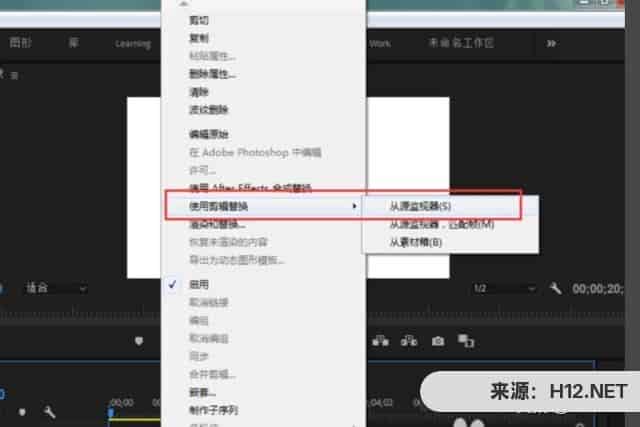The height and width of the screenshot is (427, 640).
Task: Open the 使用剪辑替换 submenu
Action: [x=264, y=206]
